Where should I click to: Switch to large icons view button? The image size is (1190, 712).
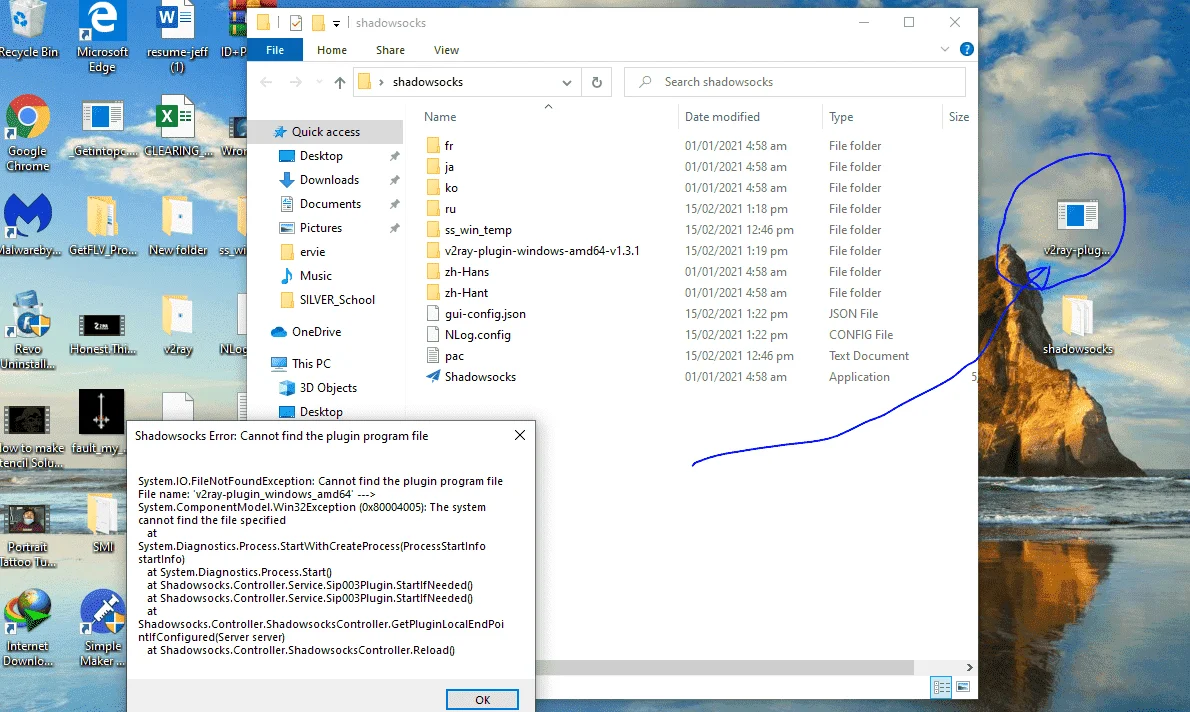963,687
